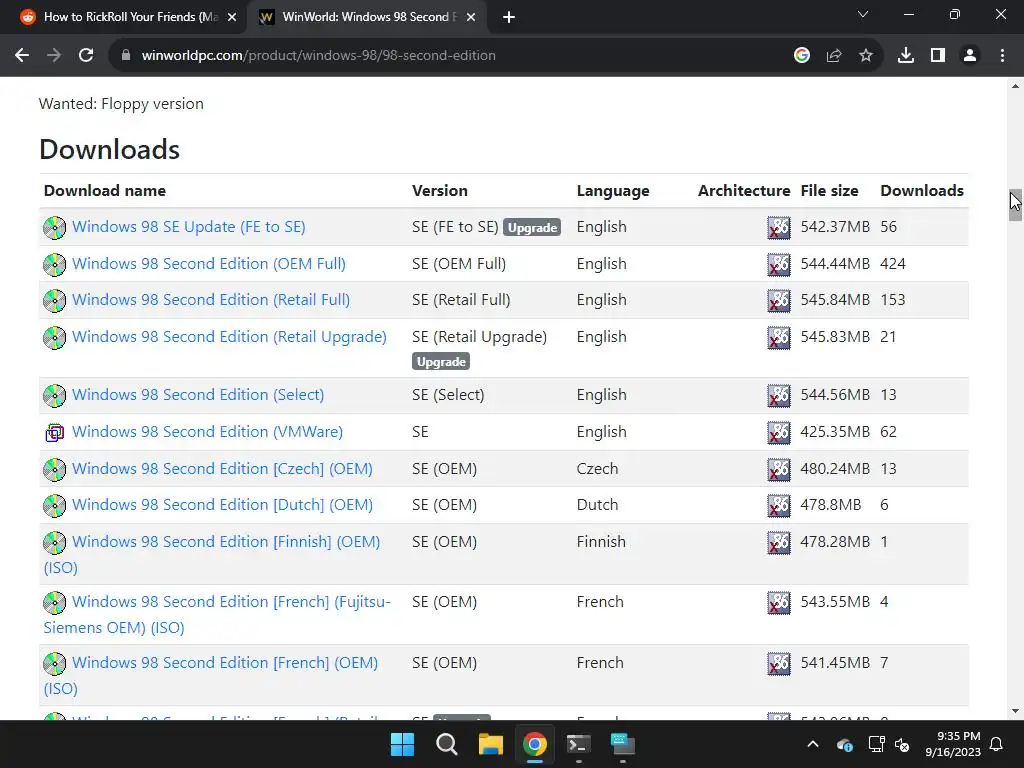Show hidden system tray icons
1024x768 pixels.
click(813, 744)
